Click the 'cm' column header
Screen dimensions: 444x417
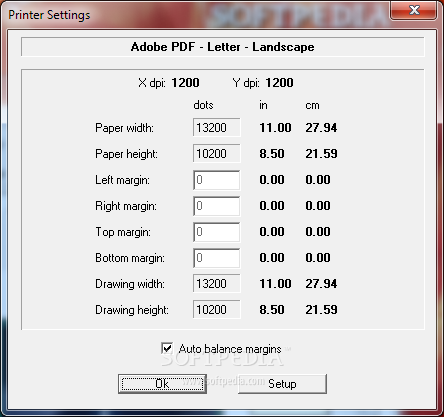tap(312, 106)
